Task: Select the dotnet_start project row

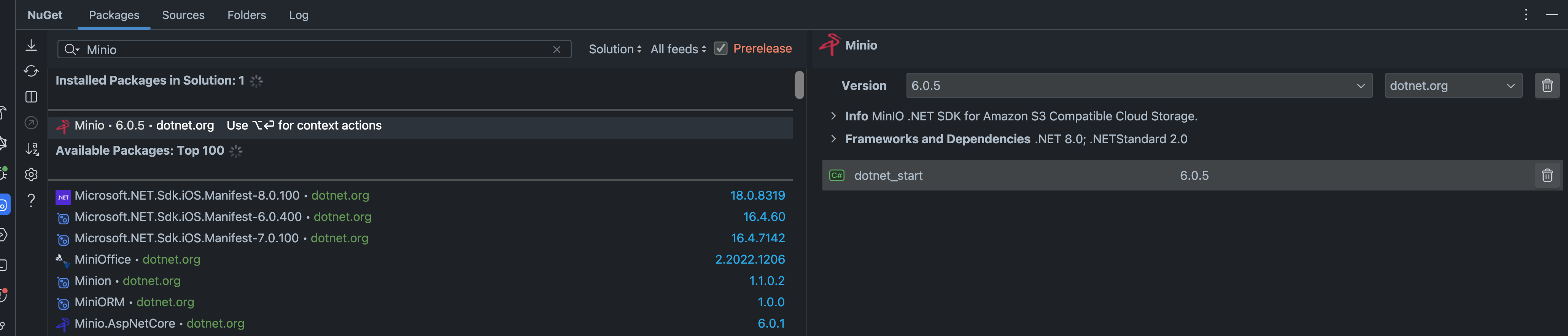Action: [1192, 176]
